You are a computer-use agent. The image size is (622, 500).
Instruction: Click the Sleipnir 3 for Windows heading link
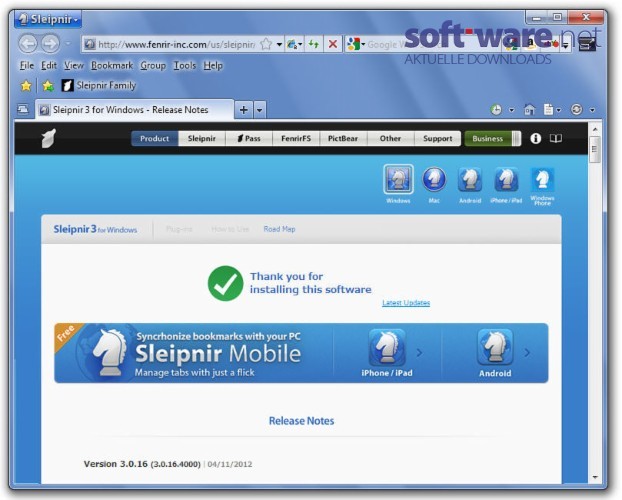(95, 229)
